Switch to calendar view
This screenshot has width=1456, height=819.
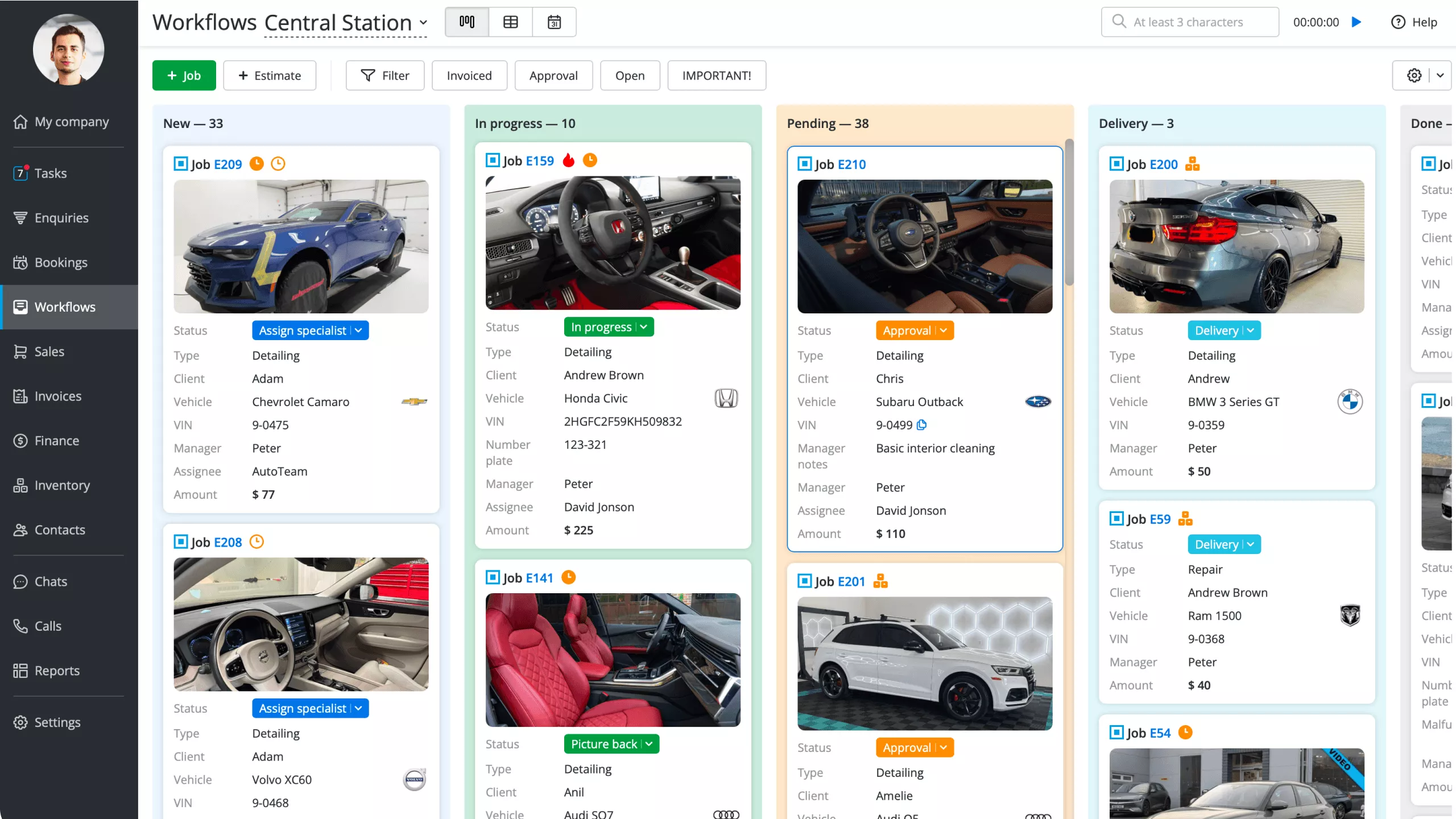click(555, 22)
